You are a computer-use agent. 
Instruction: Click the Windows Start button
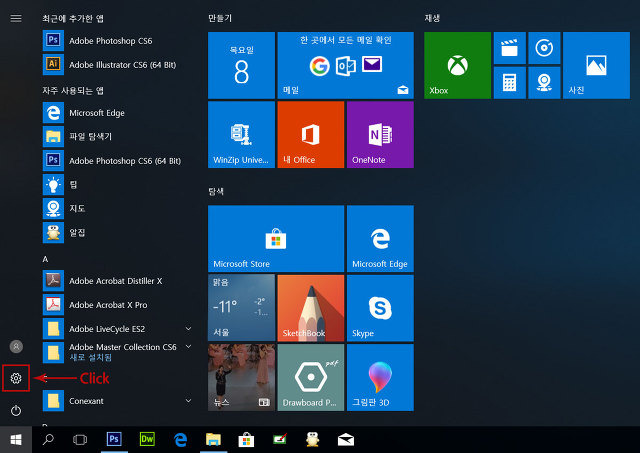tap(16, 440)
